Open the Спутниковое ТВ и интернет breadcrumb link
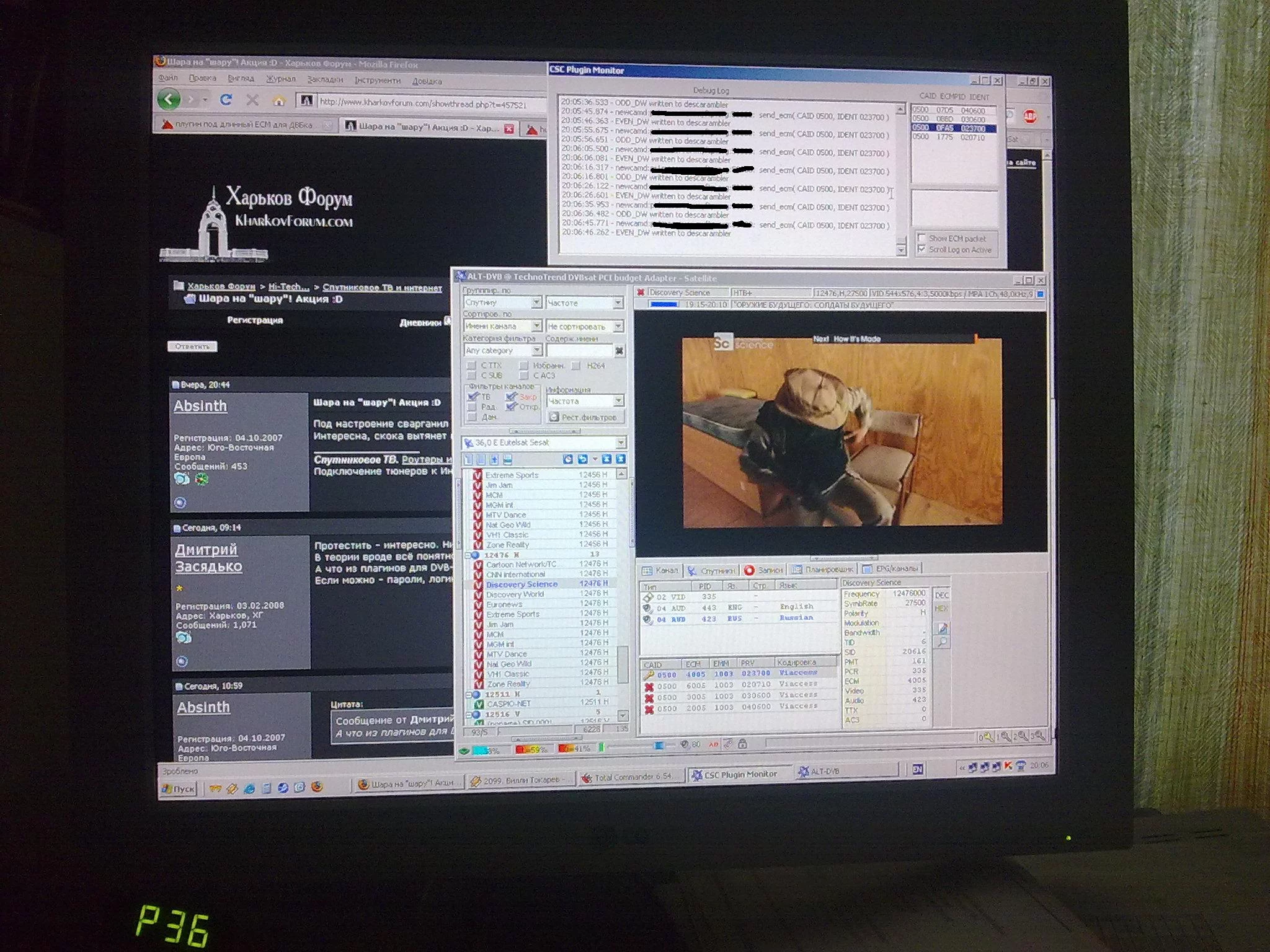1270x952 pixels. [382, 288]
